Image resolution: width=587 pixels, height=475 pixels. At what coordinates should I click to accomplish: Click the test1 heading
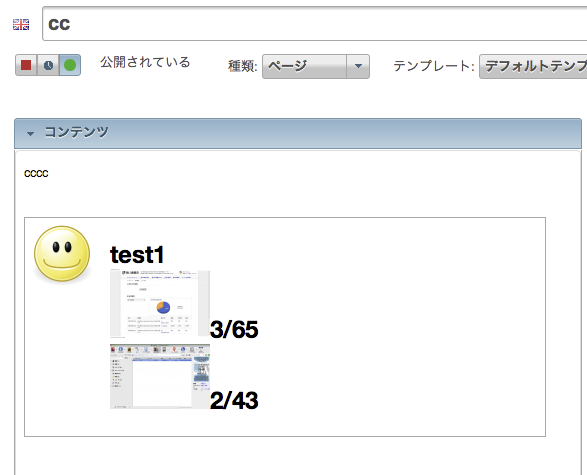(137, 255)
